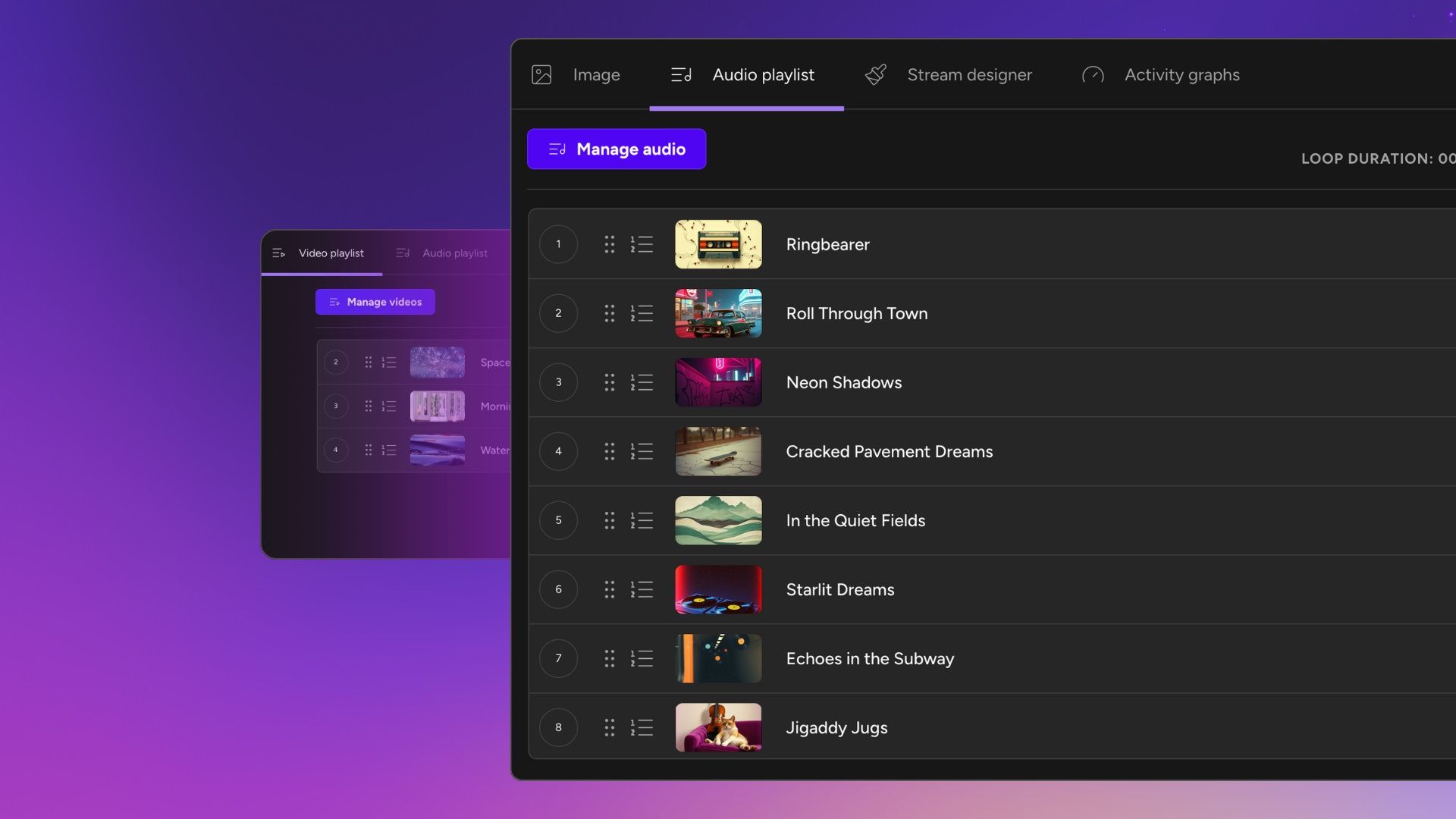Open the Echoes in the Subway cover thumbnail
This screenshot has height=819, width=1456.
(x=718, y=658)
